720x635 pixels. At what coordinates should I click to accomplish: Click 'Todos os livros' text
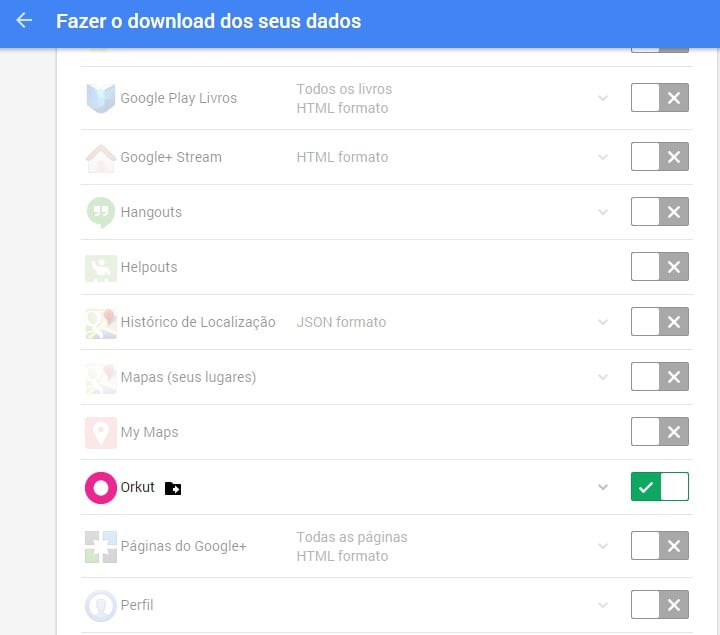click(x=344, y=89)
